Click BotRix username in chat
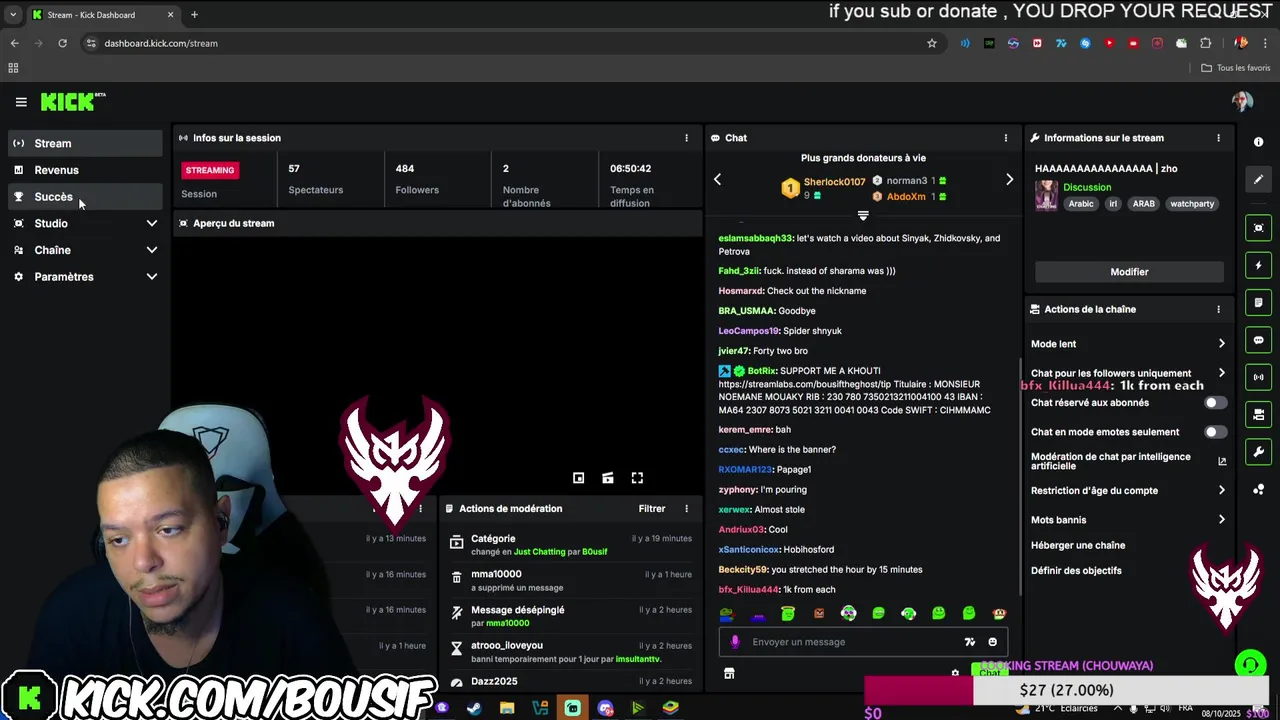Image resolution: width=1280 pixels, height=720 pixels. coord(761,371)
